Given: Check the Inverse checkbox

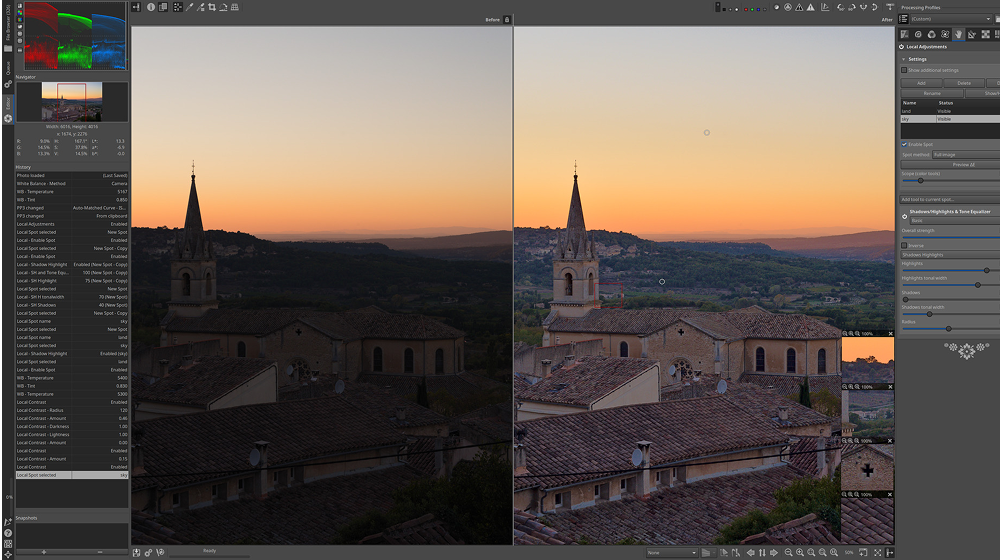Looking at the screenshot, I should [904, 245].
